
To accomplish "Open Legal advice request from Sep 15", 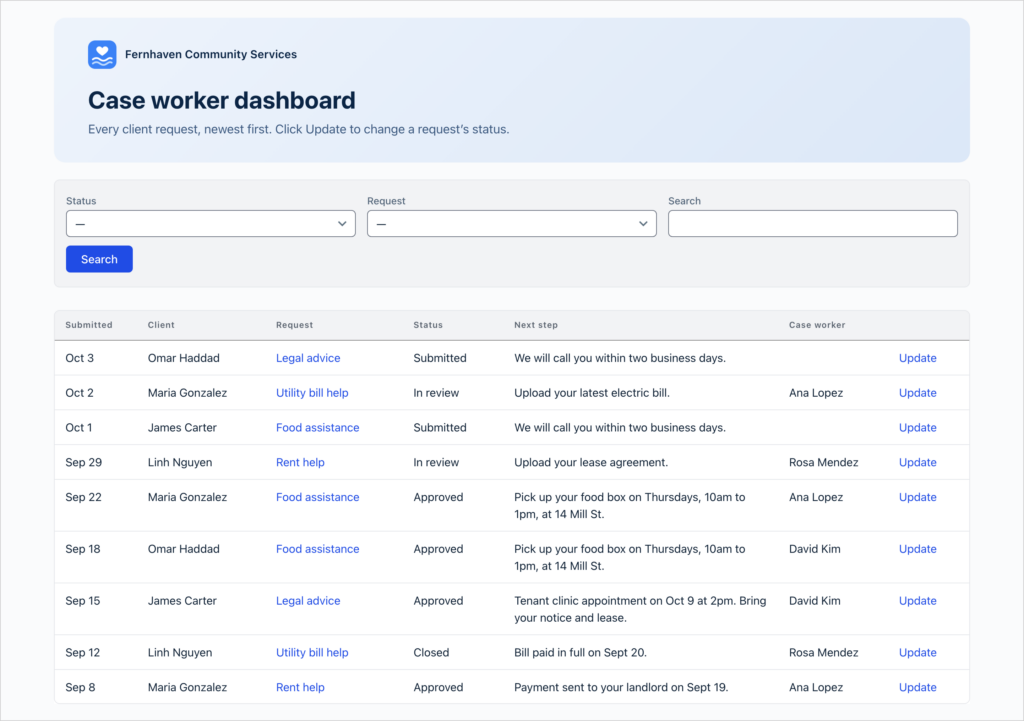I will 308,601.
